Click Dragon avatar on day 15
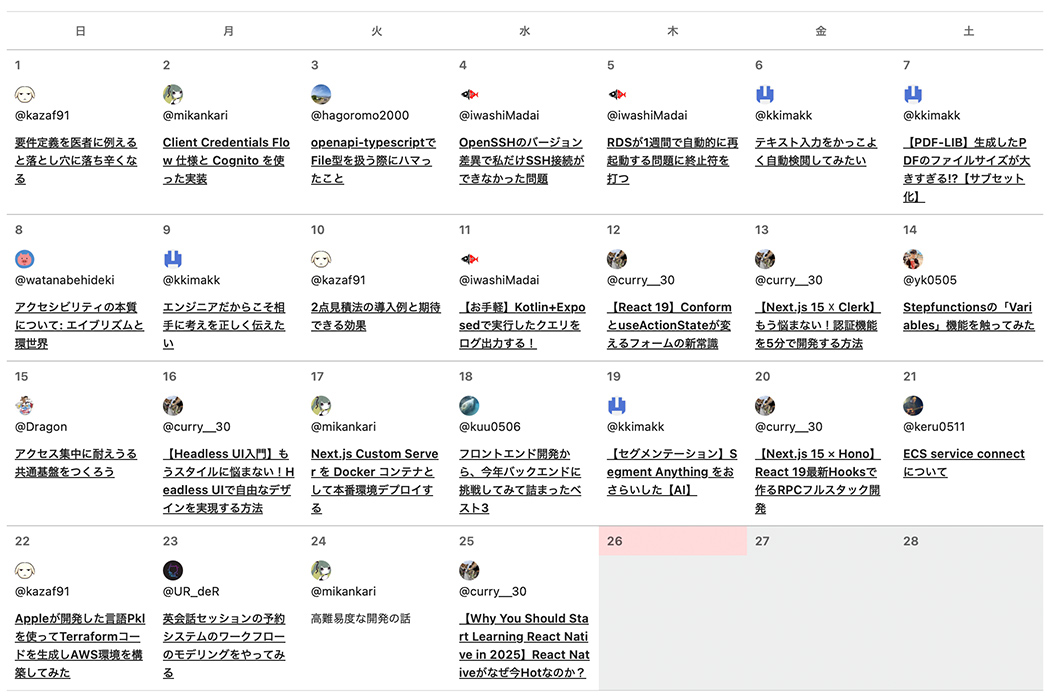This screenshot has width=1050, height=698. click(25, 406)
